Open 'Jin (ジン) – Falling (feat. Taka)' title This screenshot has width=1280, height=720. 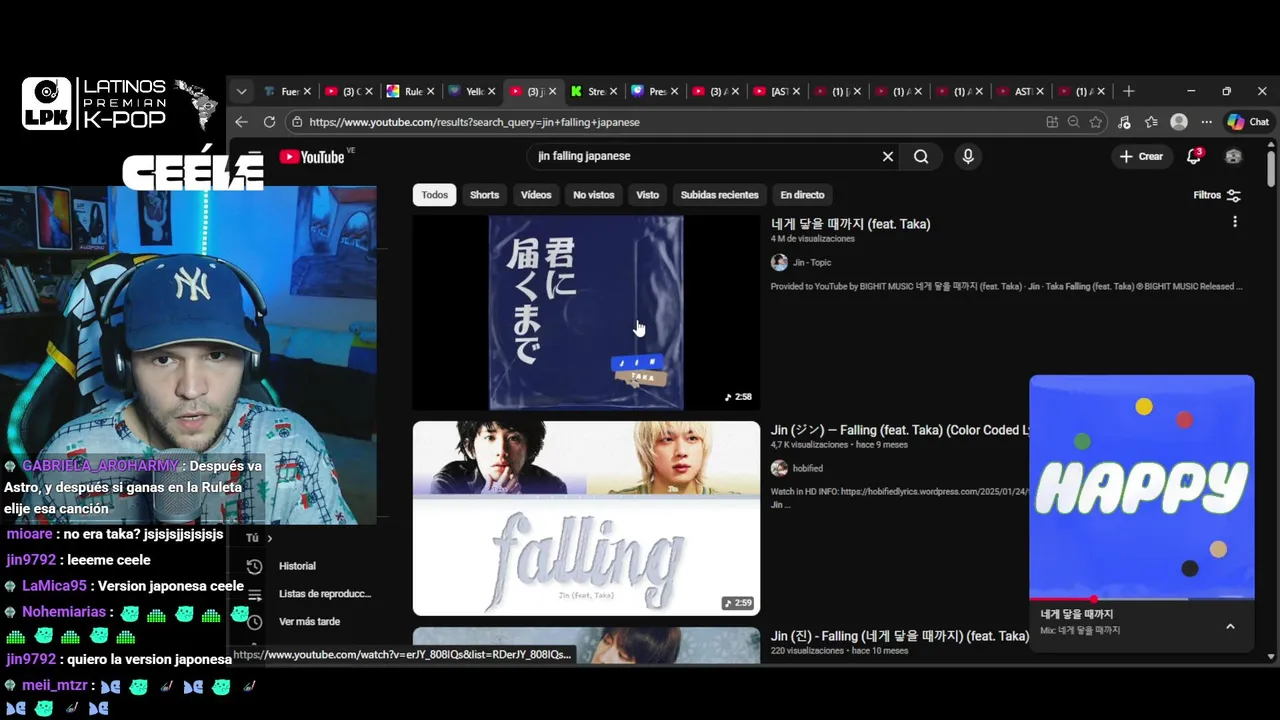(x=899, y=430)
